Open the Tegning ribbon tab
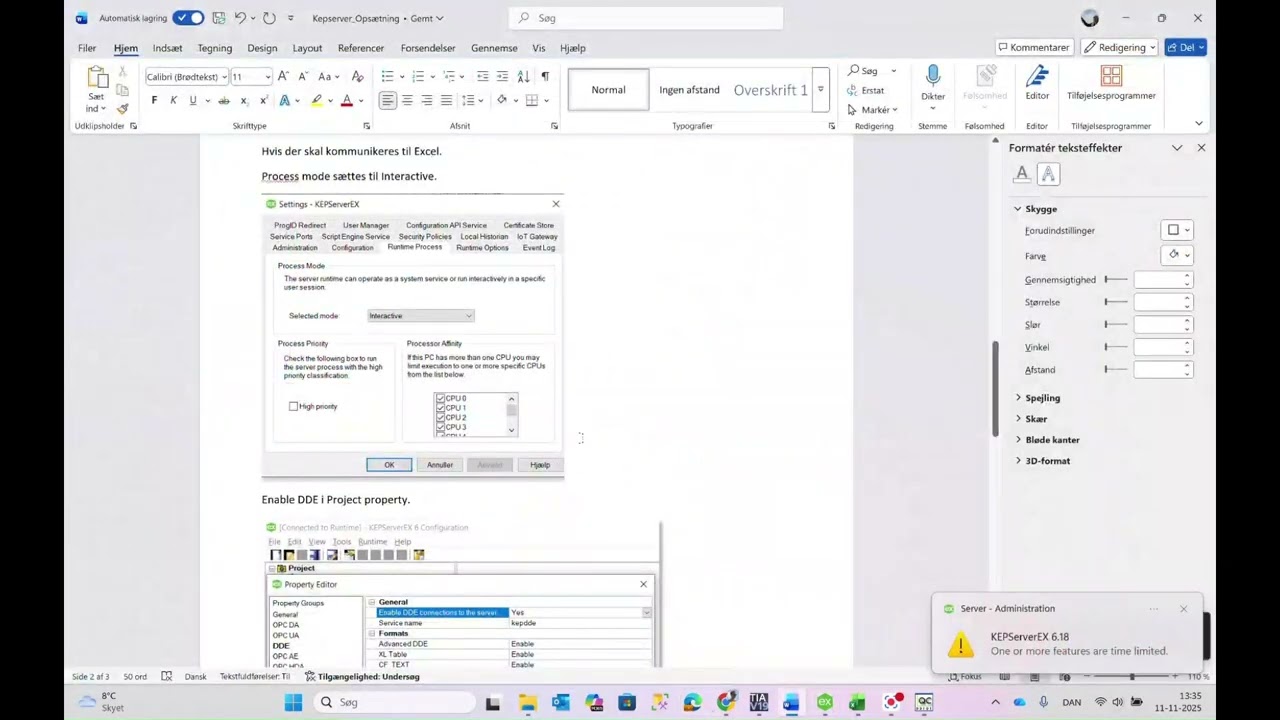The height and width of the screenshot is (720, 1280). (x=214, y=48)
